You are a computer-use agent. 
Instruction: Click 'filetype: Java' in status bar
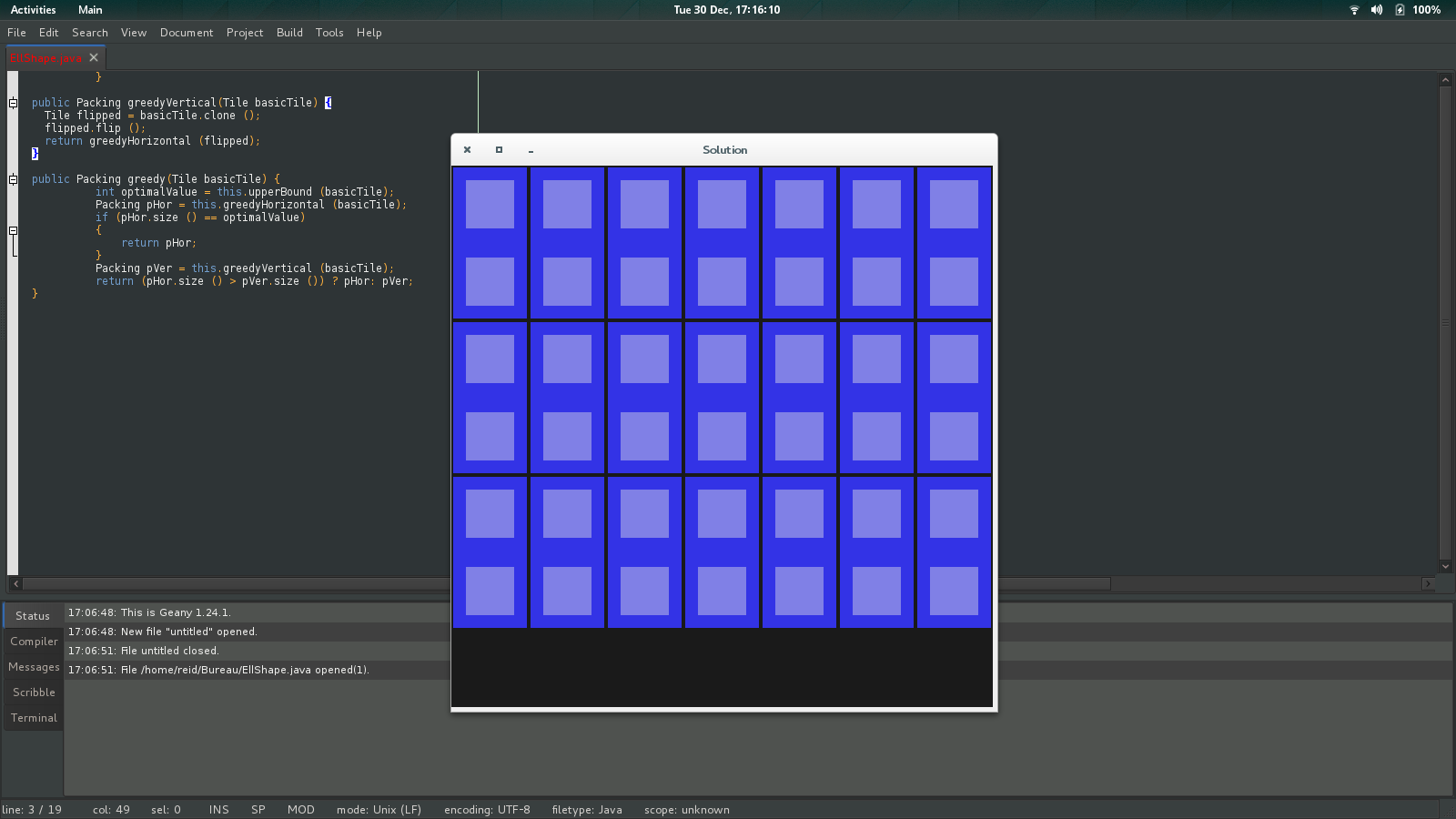coord(587,810)
